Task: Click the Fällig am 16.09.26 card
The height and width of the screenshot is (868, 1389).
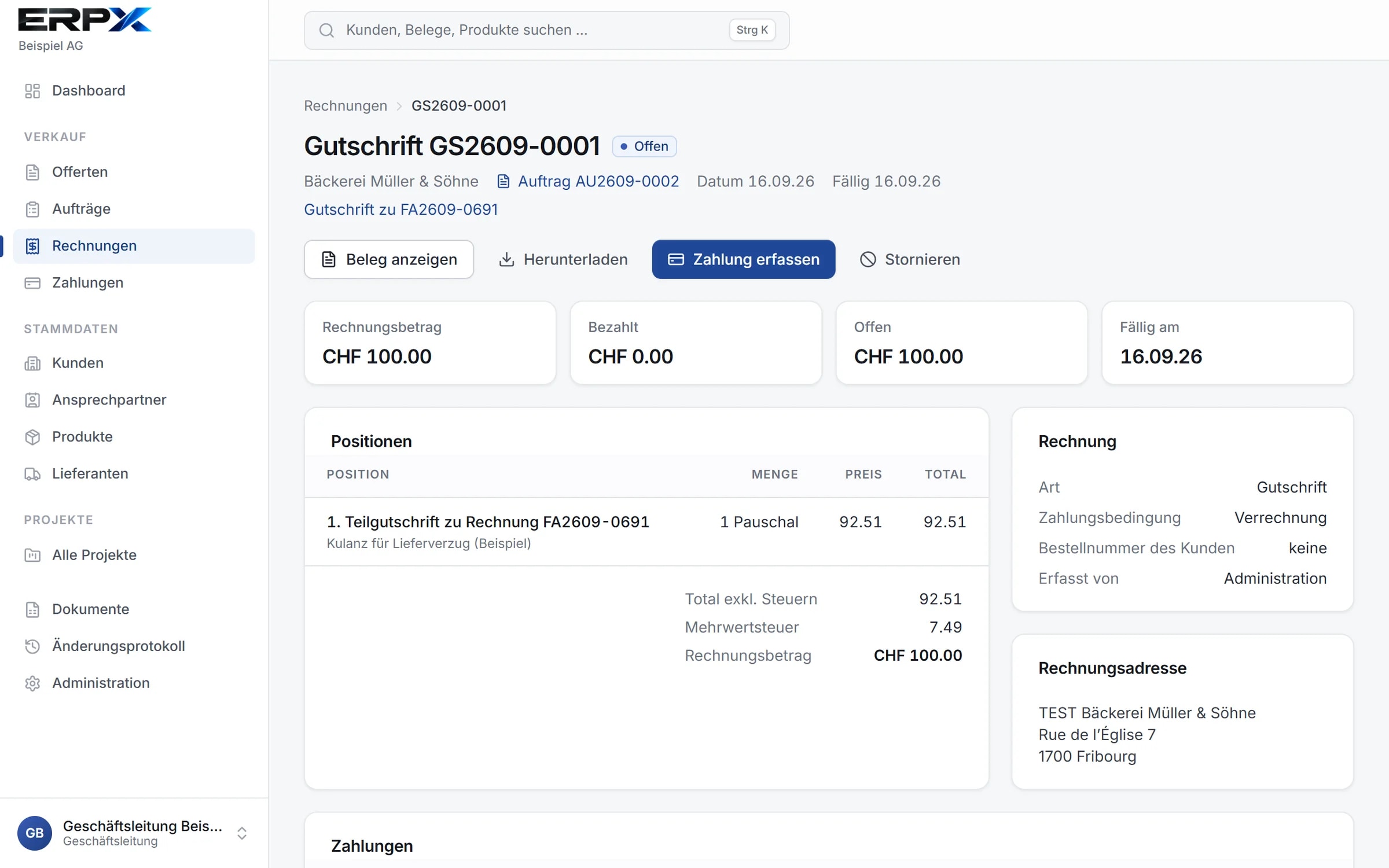Action: coord(1227,343)
